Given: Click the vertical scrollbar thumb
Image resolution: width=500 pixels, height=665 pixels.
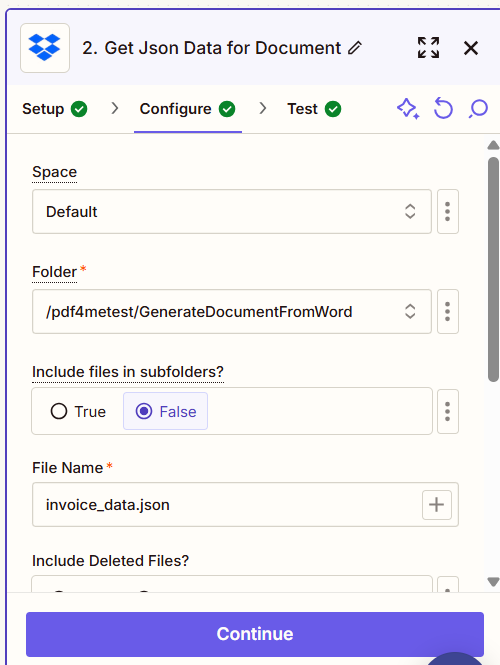Looking at the screenshot, I should point(493,270).
